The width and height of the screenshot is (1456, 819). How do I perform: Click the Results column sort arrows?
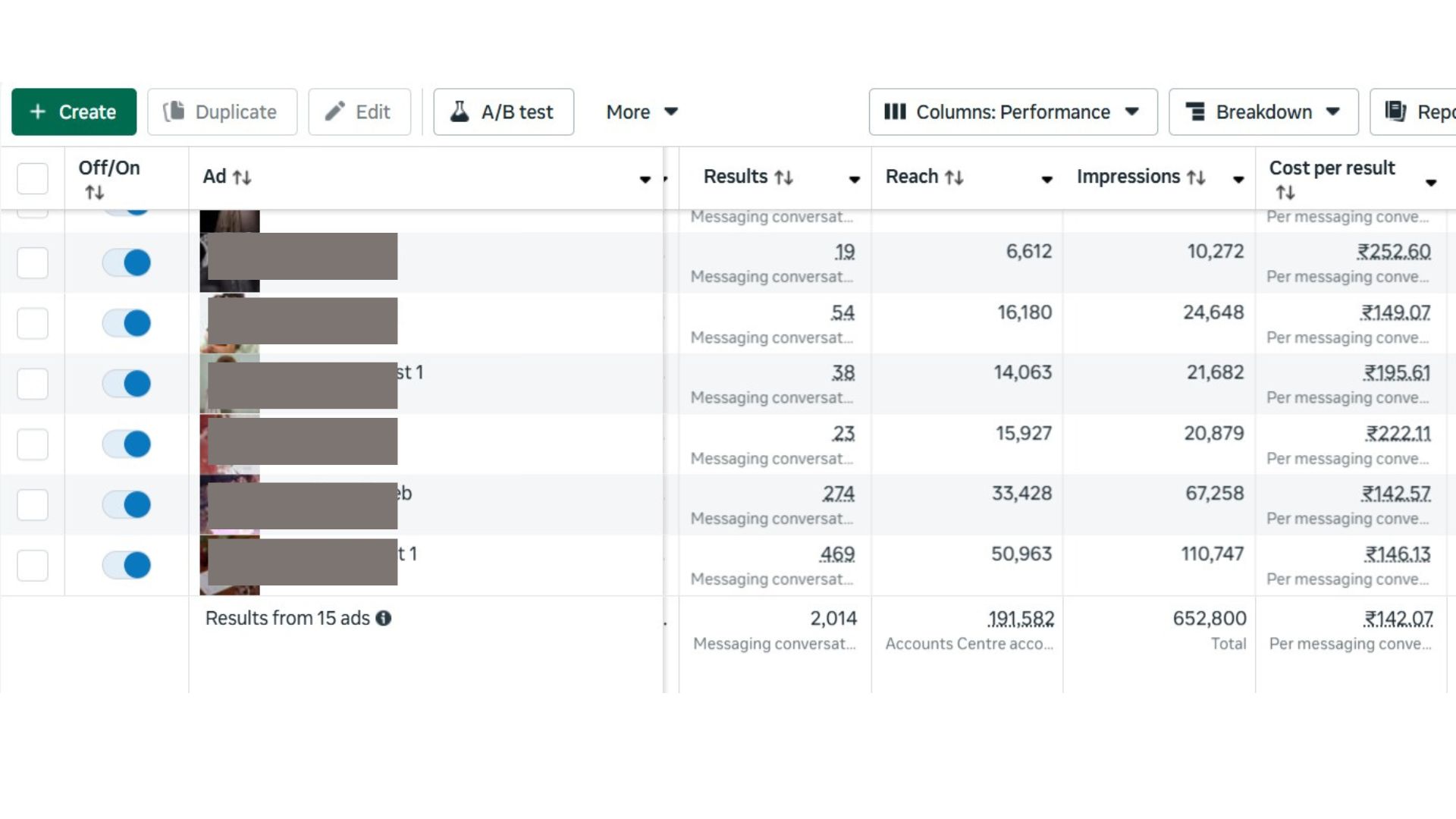point(783,177)
